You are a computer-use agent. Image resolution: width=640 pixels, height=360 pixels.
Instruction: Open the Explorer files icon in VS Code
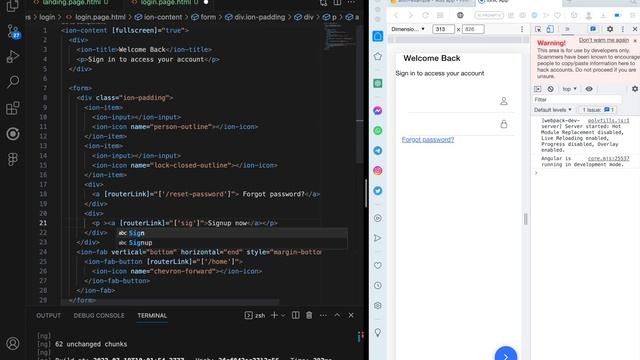click(13, 6)
